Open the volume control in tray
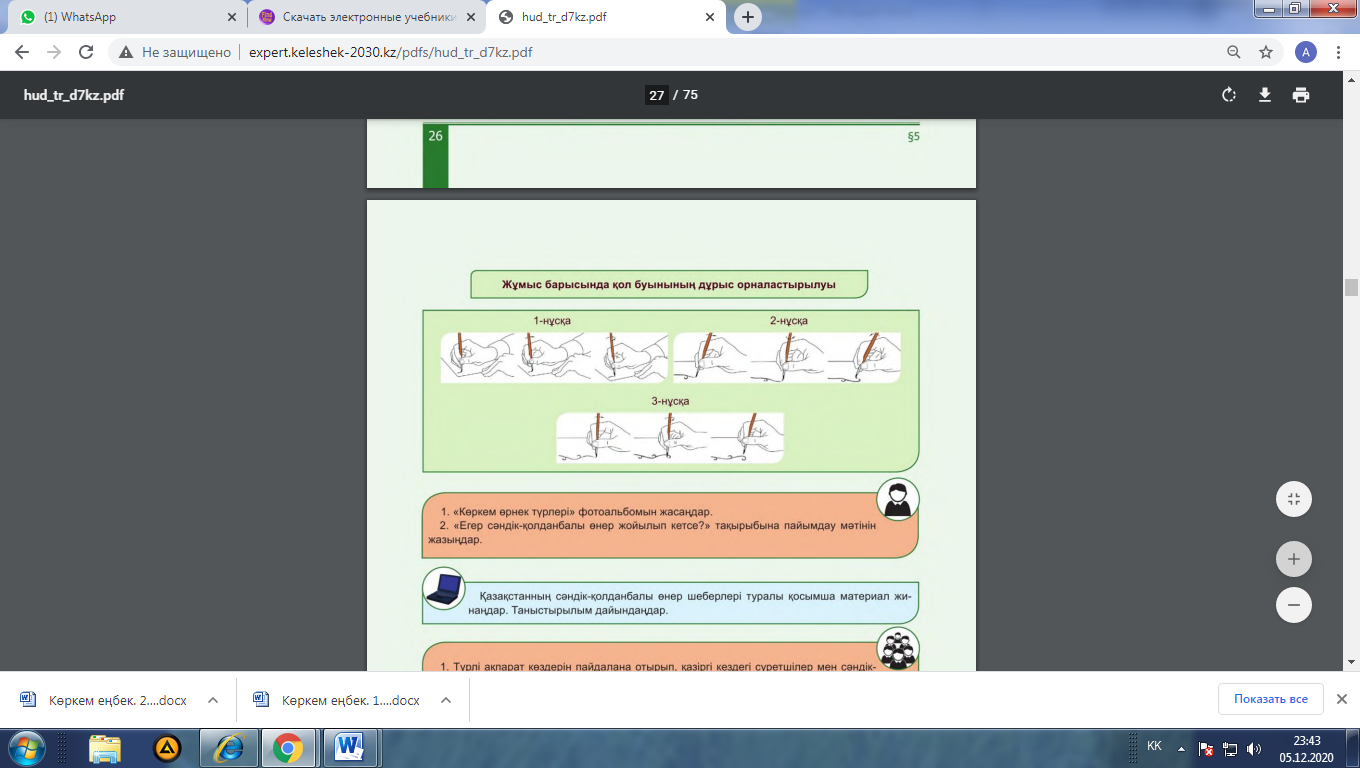The image size is (1360, 768). click(1254, 748)
